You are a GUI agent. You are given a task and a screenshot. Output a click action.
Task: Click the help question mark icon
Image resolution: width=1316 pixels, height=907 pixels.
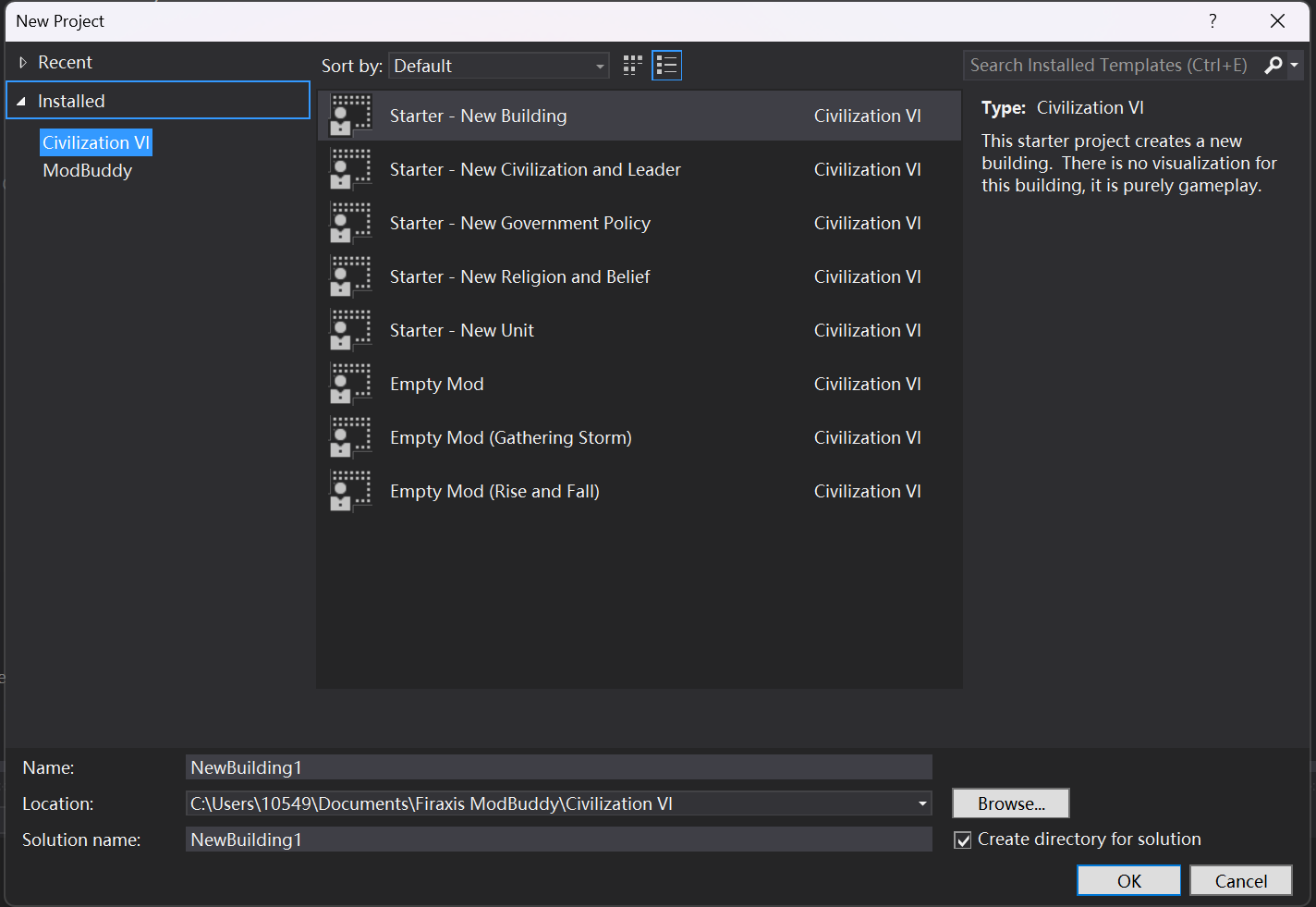pos(1212,21)
